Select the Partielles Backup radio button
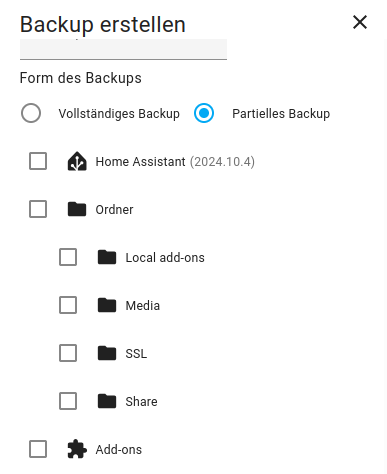 (204, 113)
